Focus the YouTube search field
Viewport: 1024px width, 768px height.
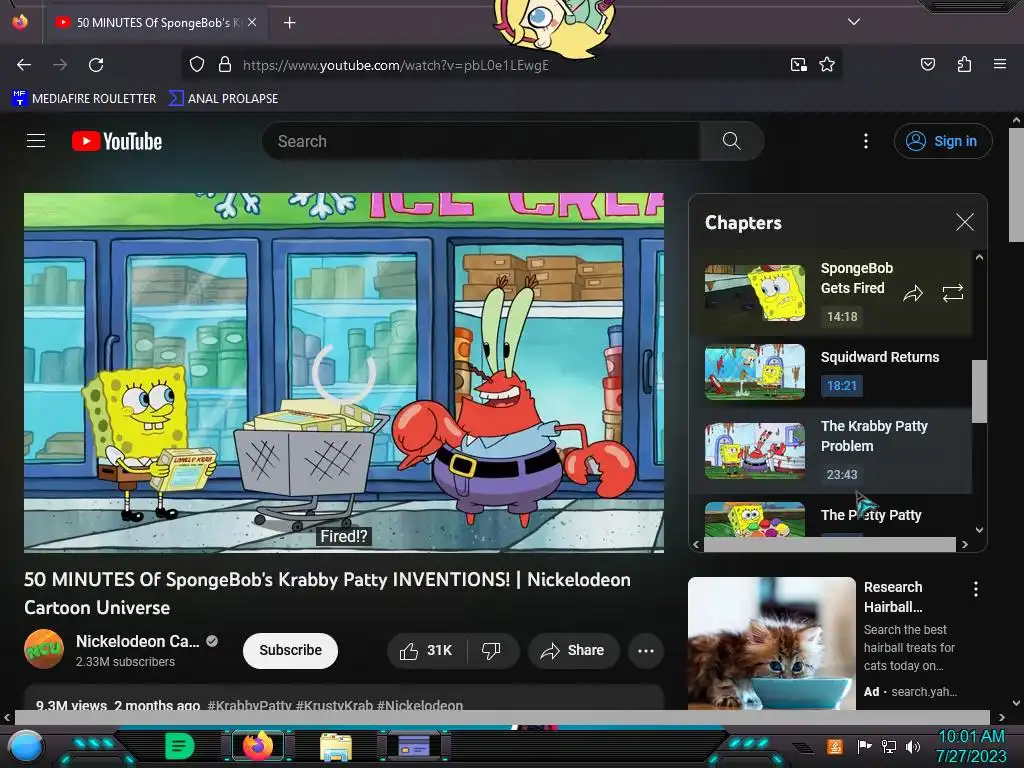click(481, 141)
